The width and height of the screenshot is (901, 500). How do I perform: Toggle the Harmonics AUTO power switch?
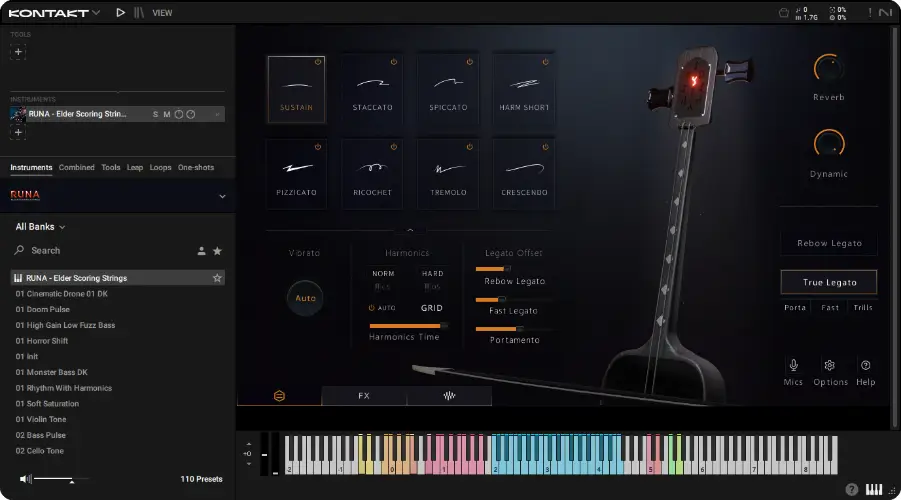[x=372, y=308]
